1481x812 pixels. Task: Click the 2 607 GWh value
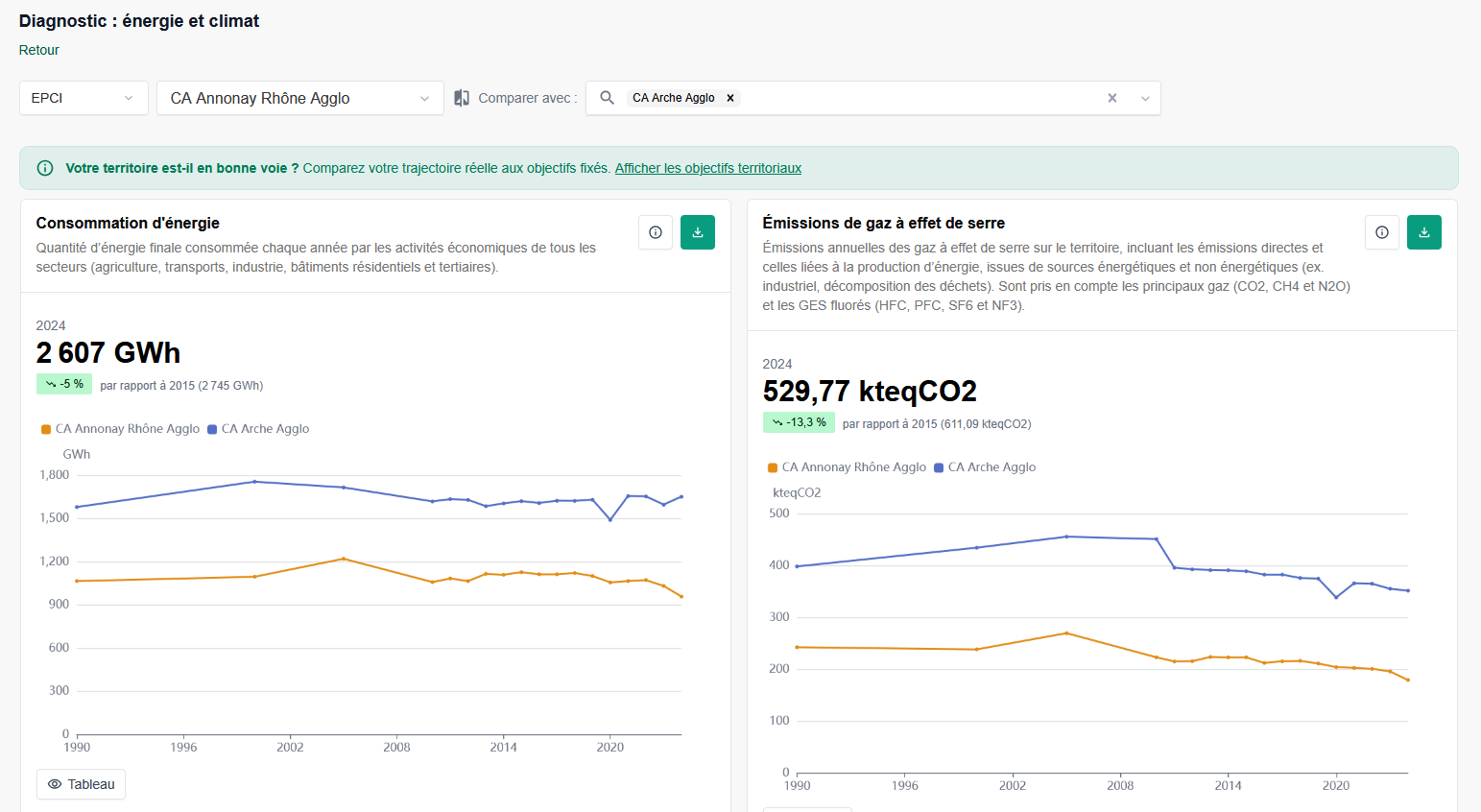pos(108,353)
